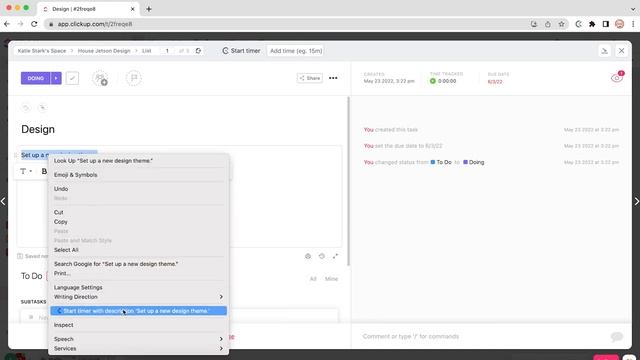Open the Chrome side panel icon
Image resolution: width=640 pixels, height=360 pixels.
[606, 24]
